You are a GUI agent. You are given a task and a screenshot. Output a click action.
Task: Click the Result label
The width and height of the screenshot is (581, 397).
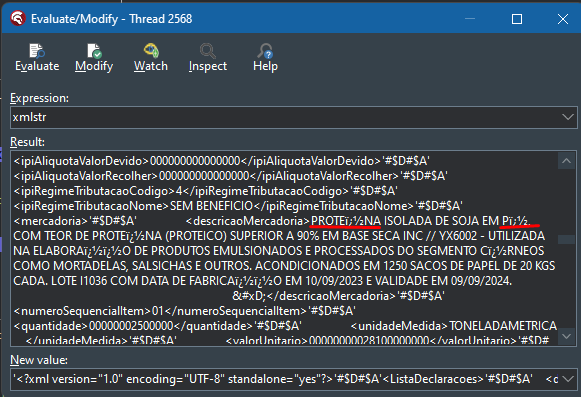pos(27,142)
